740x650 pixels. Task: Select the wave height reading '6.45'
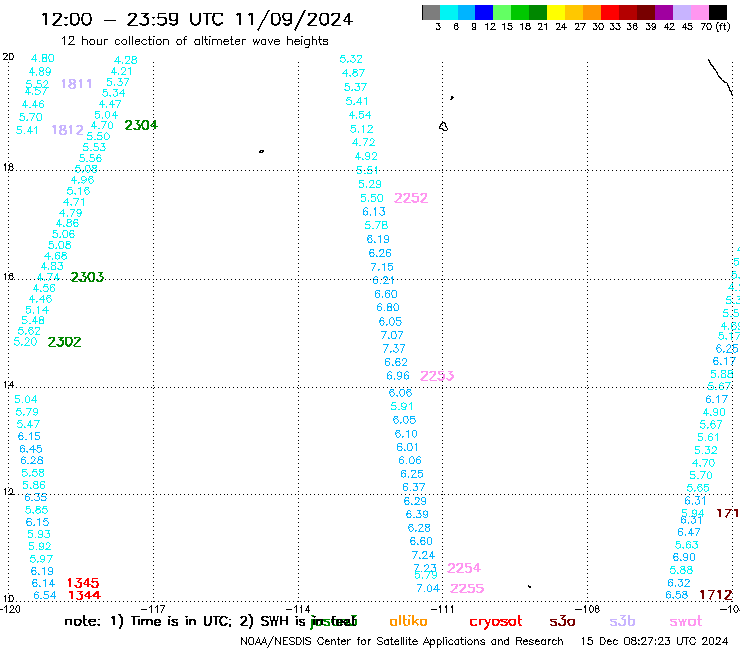[31, 449]
